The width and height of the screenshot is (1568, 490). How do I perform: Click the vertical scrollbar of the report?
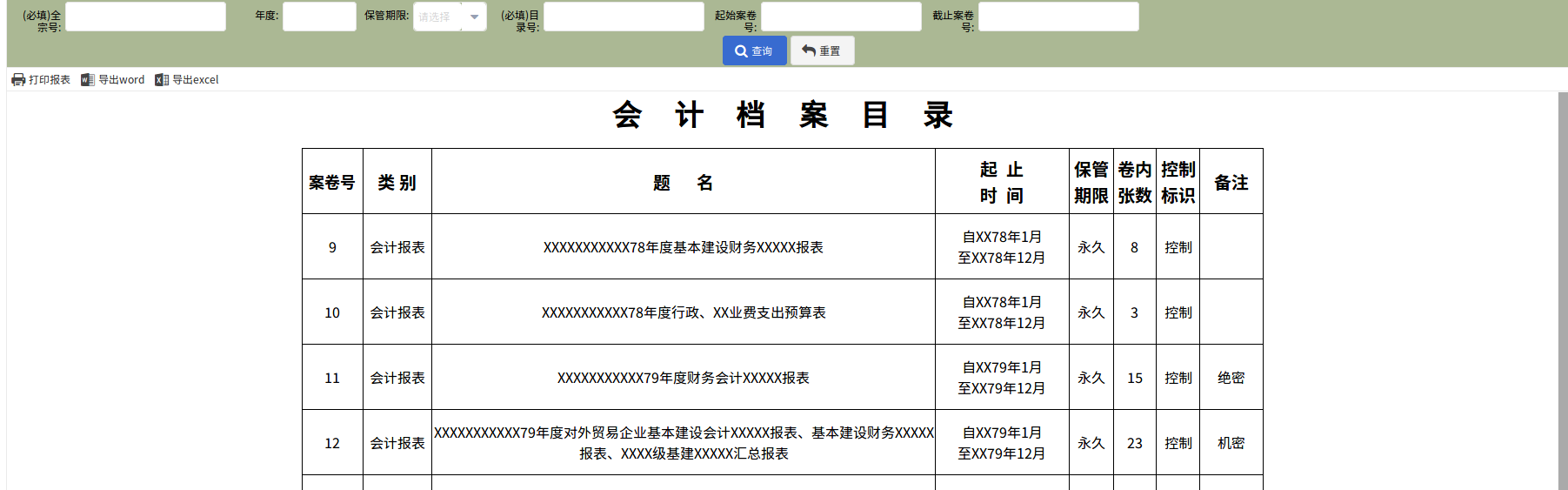click(x=1562, y=291)
